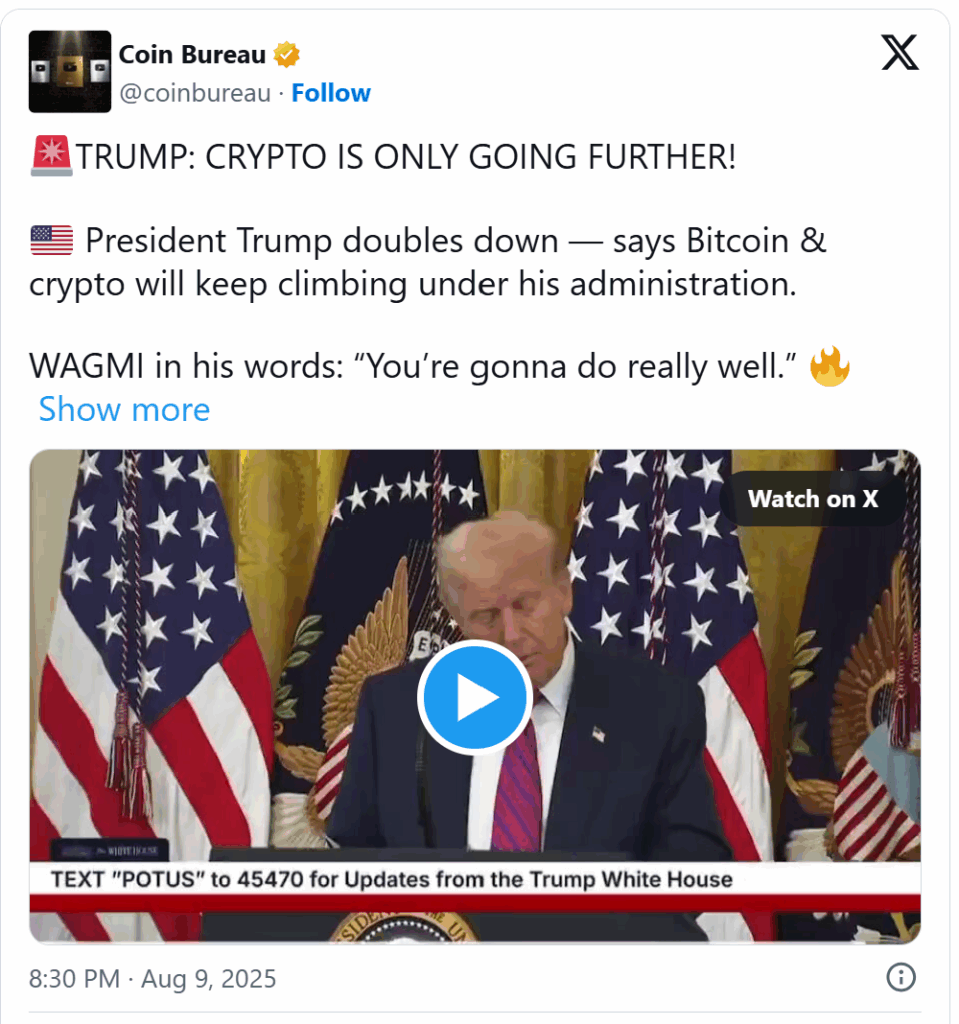Open the Coin Bureau profile avatar
Viewport: 959px width, 1024px height.
tap(70, 71)
